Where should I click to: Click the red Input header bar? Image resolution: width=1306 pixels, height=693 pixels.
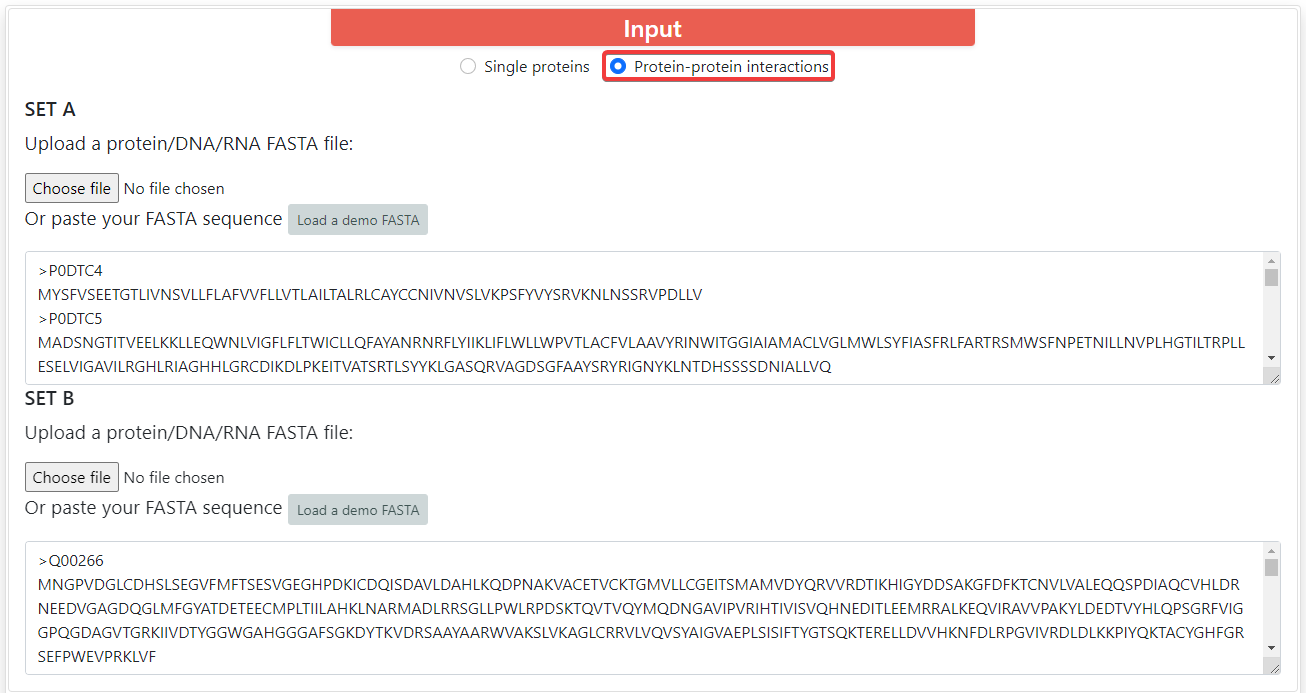[652, 28]
